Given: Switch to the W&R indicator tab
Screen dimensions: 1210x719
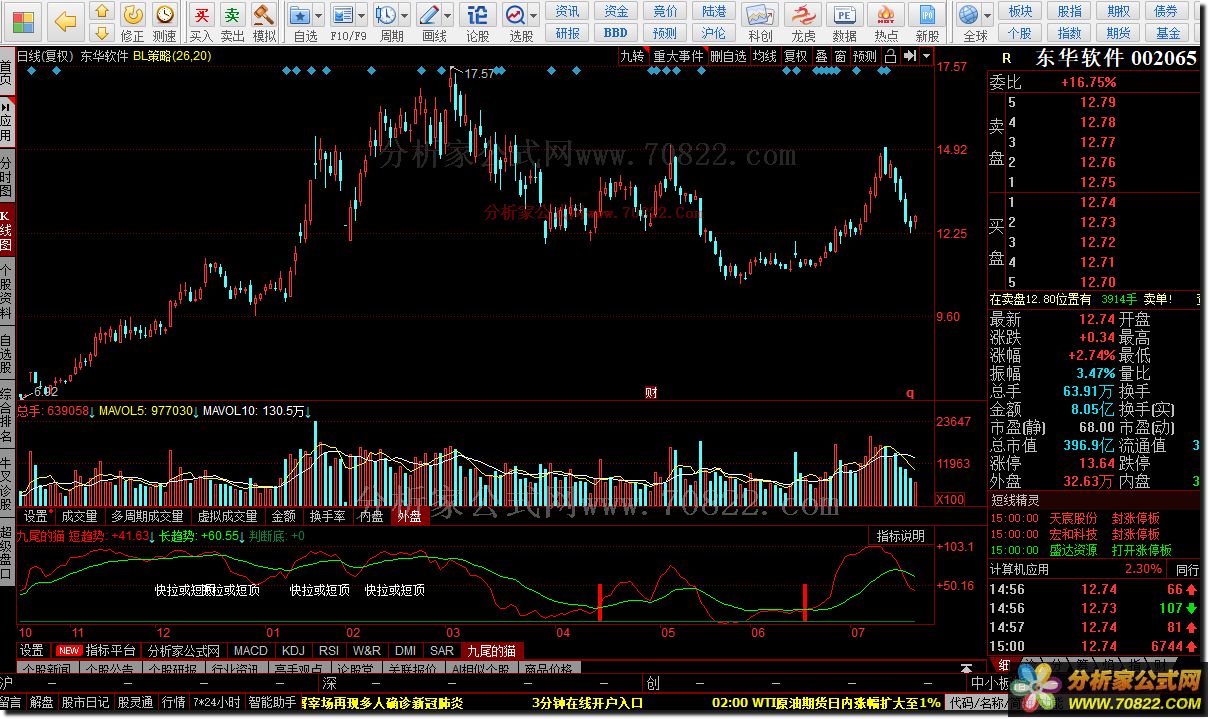Looking at the screenshot, I should (366, 650).
